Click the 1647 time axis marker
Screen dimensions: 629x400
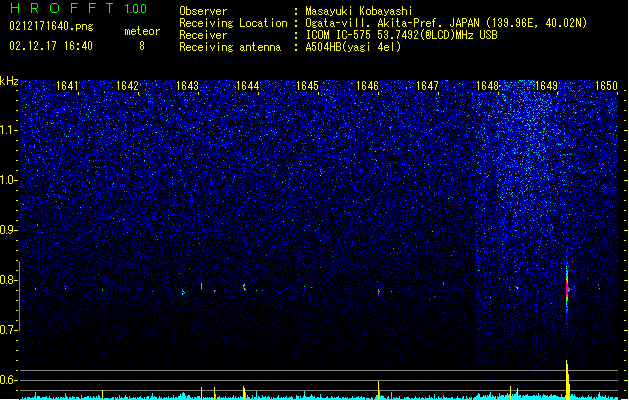coord(428,86)
